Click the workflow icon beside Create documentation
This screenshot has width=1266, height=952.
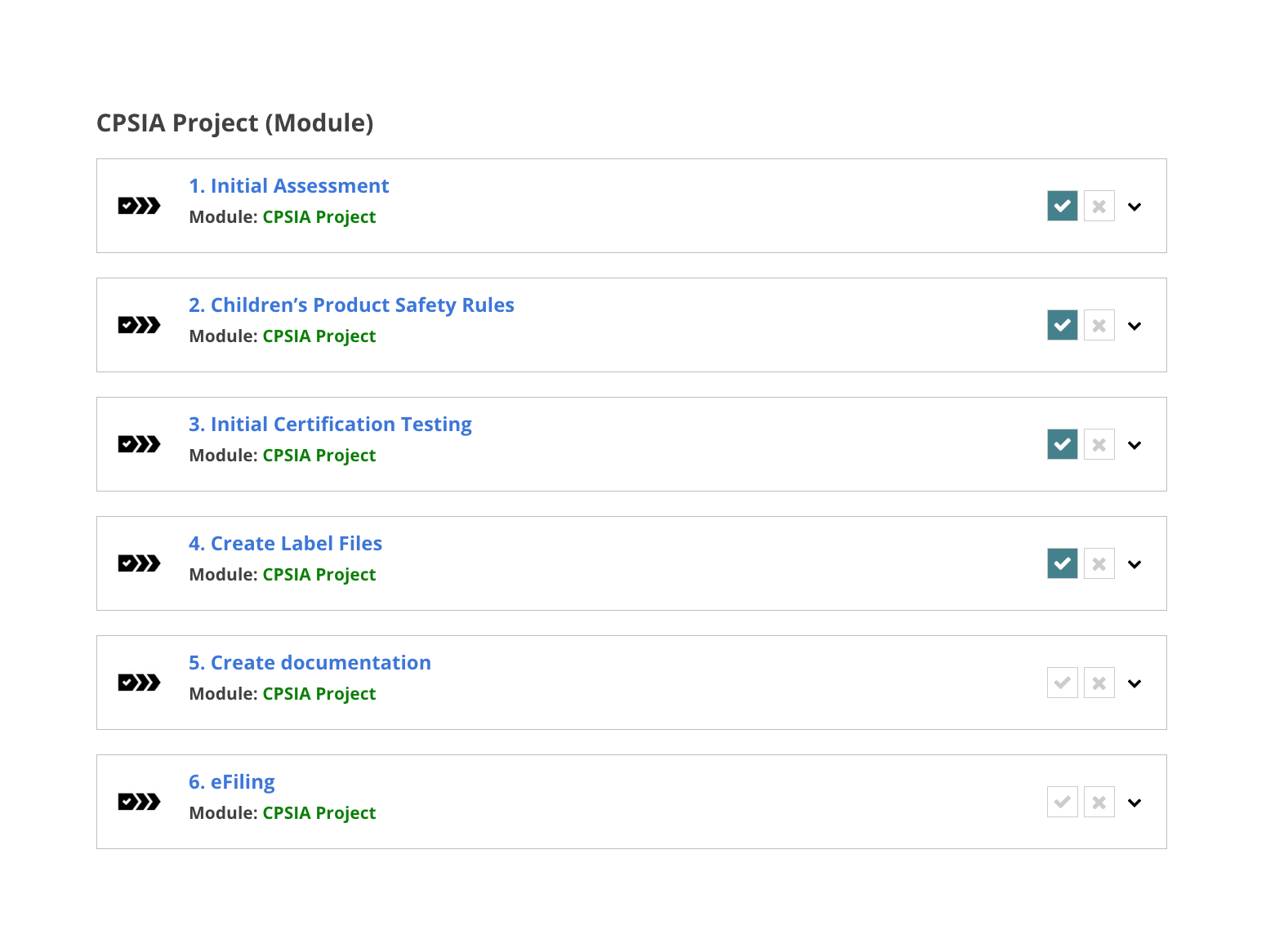pos(139,683)
